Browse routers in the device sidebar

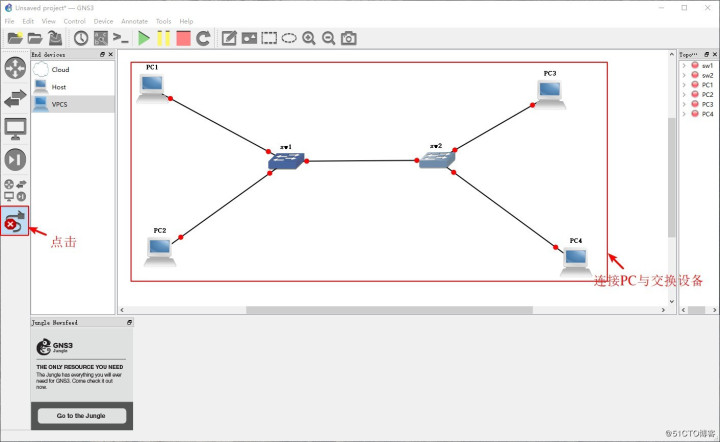[x=15, y=67]
